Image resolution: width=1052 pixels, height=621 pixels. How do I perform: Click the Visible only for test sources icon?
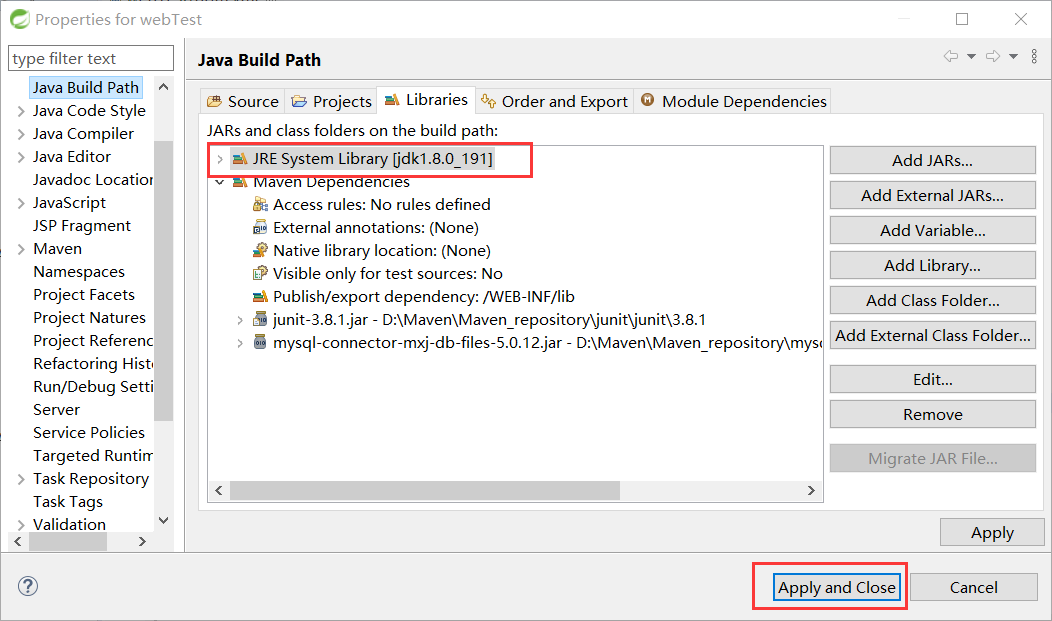(x=260, y=273)
